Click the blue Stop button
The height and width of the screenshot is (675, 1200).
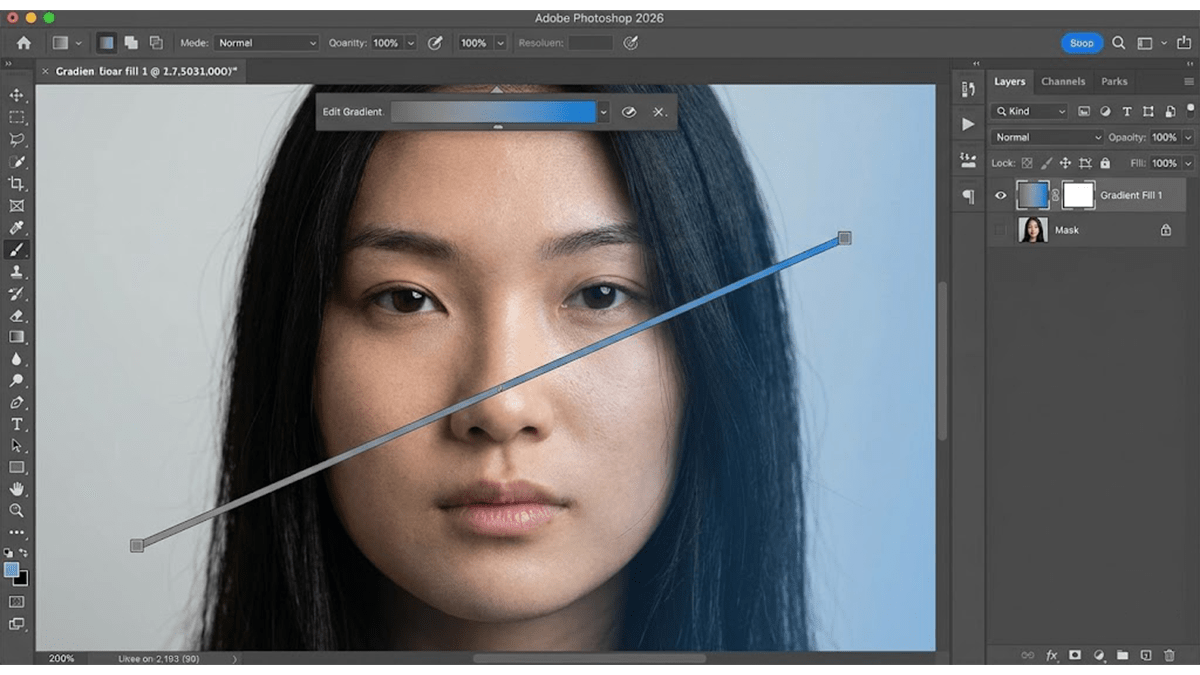coord(1081,43)
